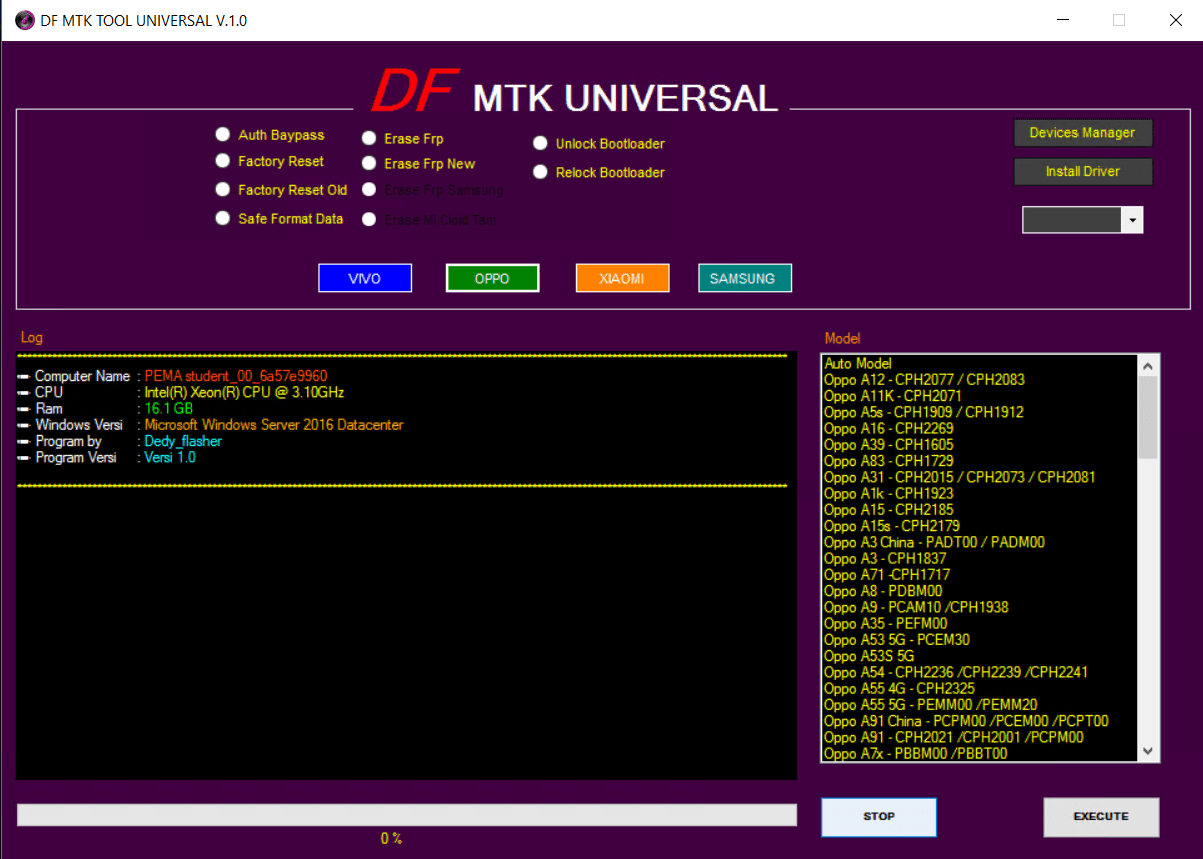Select Unlock Bootloader
The image size is (1203, 859).
coord(540,142)
